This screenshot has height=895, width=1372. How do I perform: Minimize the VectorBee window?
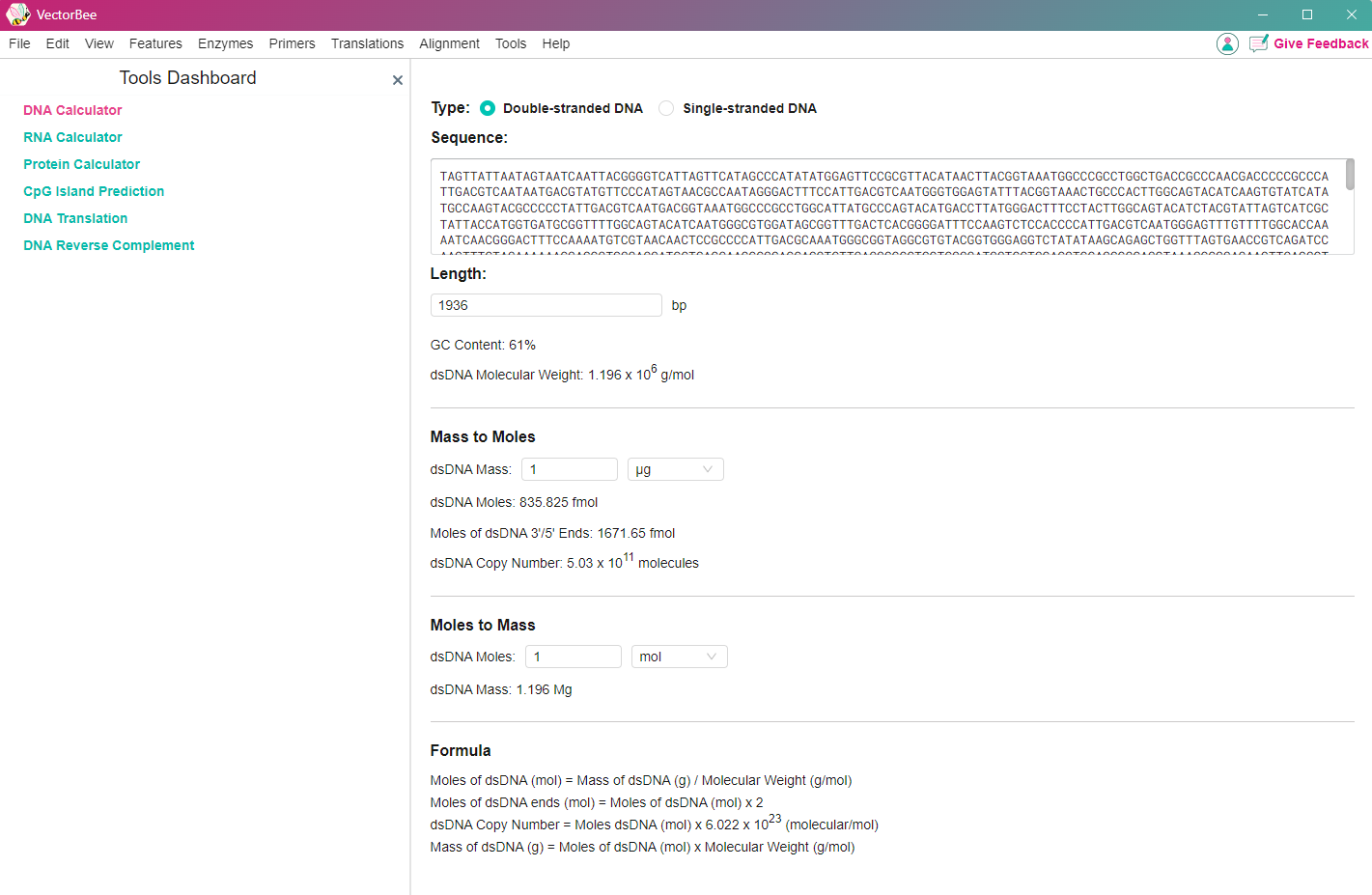(x=1263, y=14)
